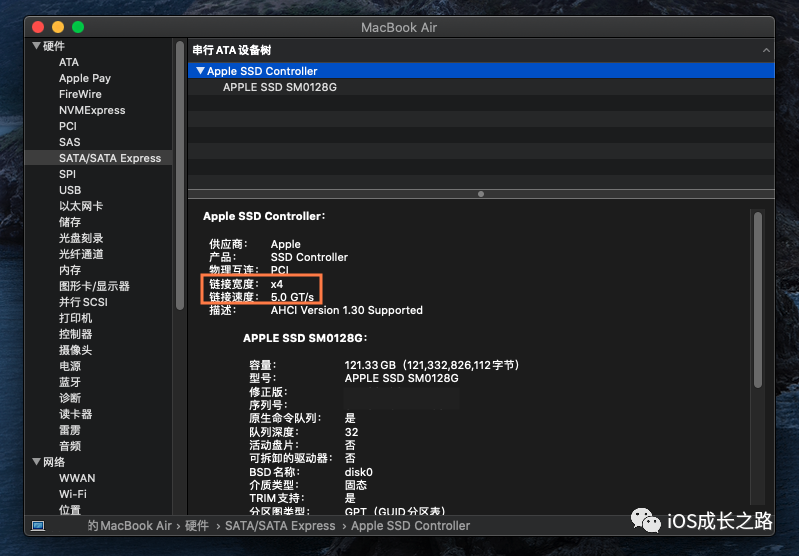Screen dimensions: 799x556
Task: Open 雷雳 category
Action: (70, 430)
